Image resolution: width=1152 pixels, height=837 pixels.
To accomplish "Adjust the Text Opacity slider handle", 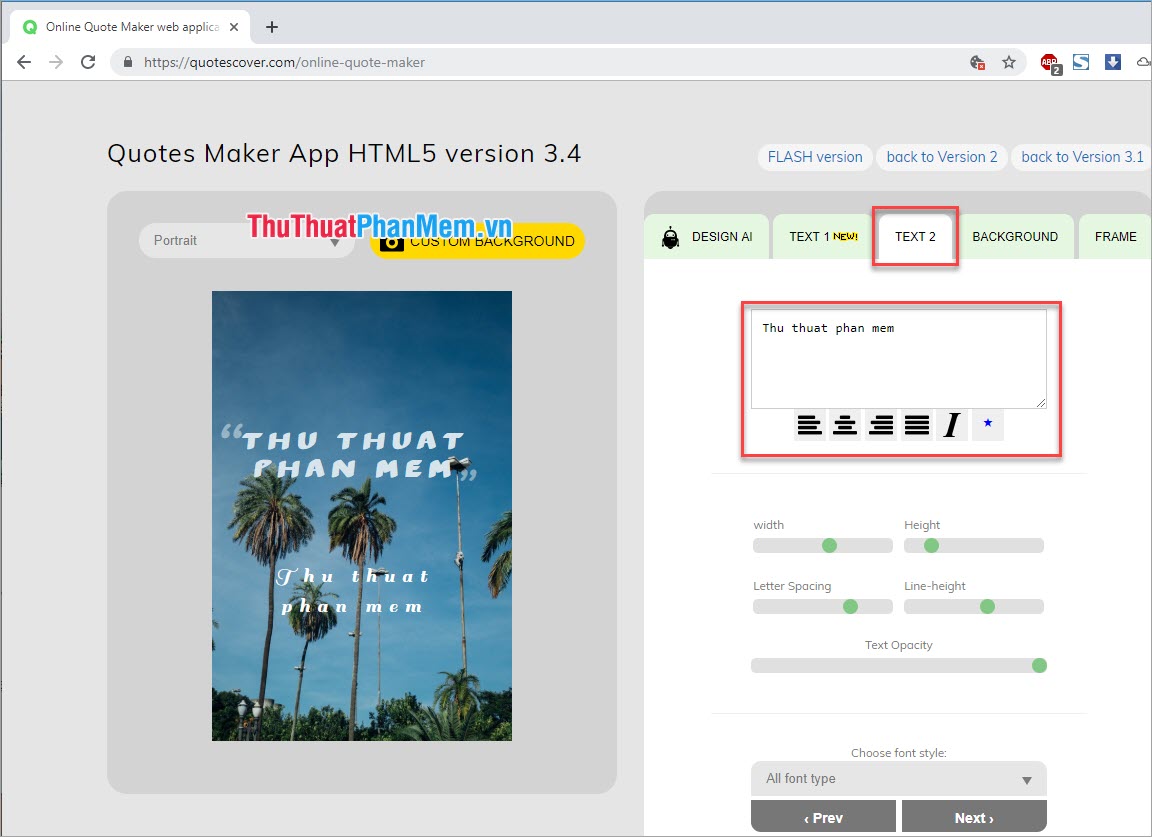I will (x=1038, y=665).
